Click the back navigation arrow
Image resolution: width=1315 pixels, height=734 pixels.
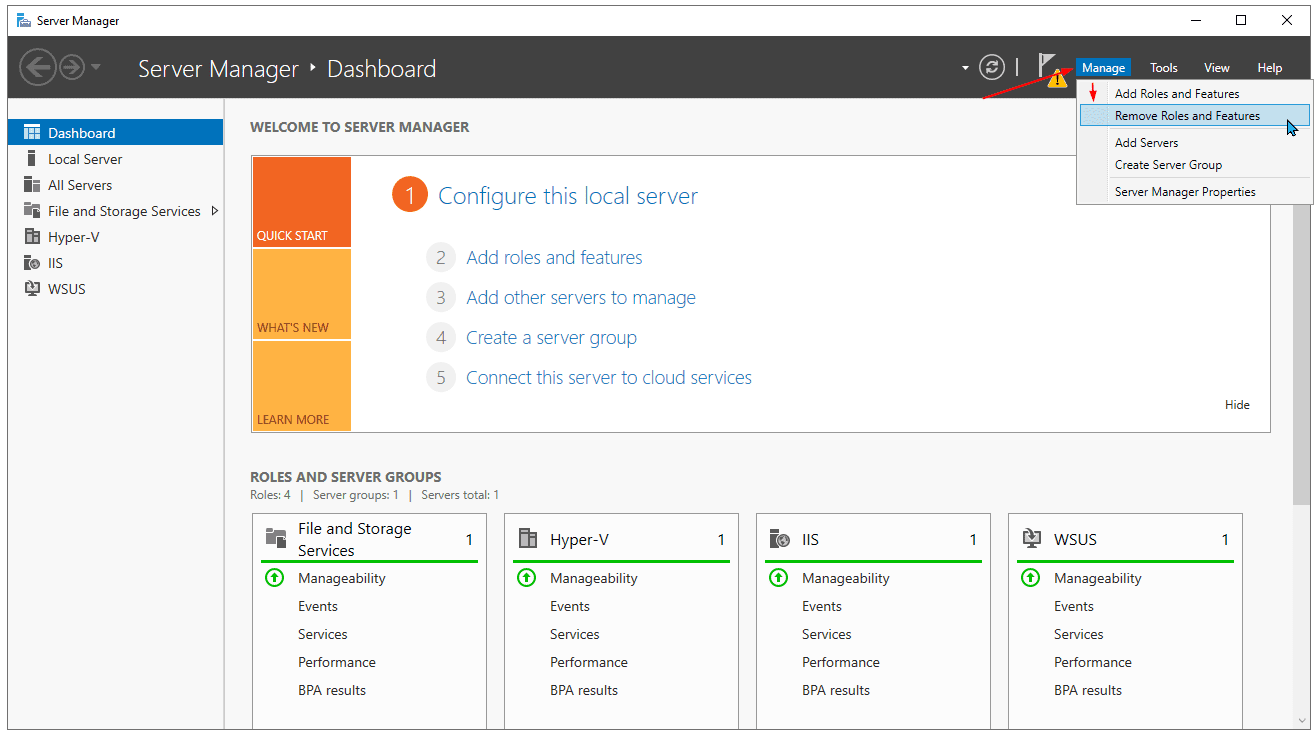coord(38,68)
